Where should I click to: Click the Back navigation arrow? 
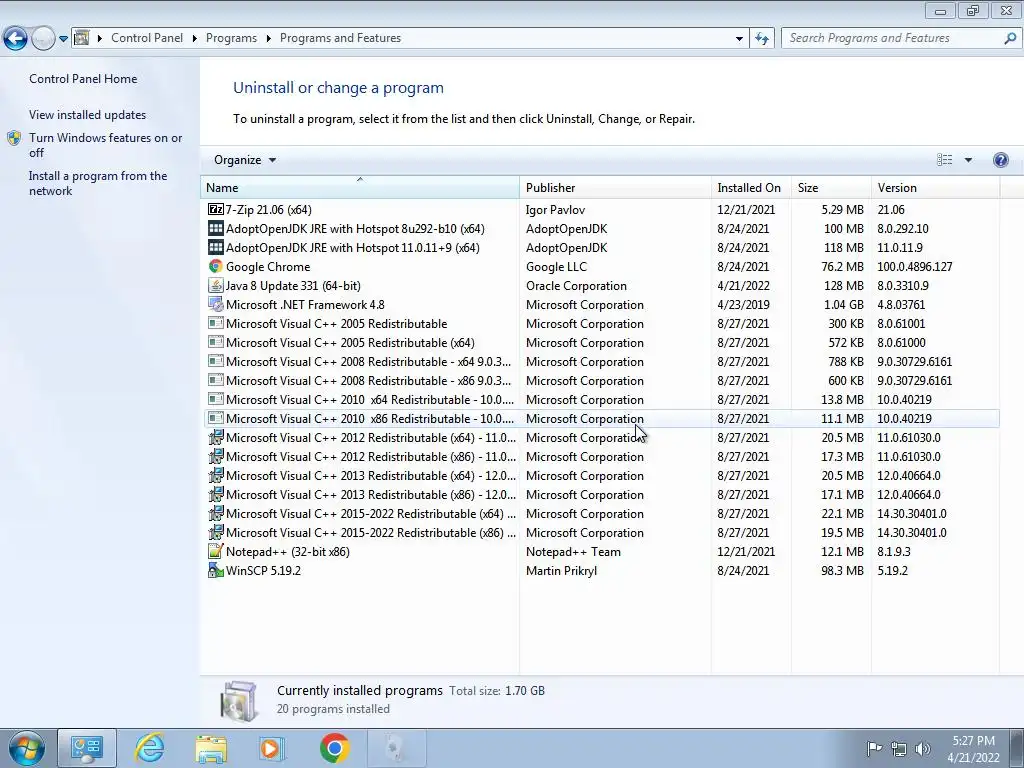[15, 39]
